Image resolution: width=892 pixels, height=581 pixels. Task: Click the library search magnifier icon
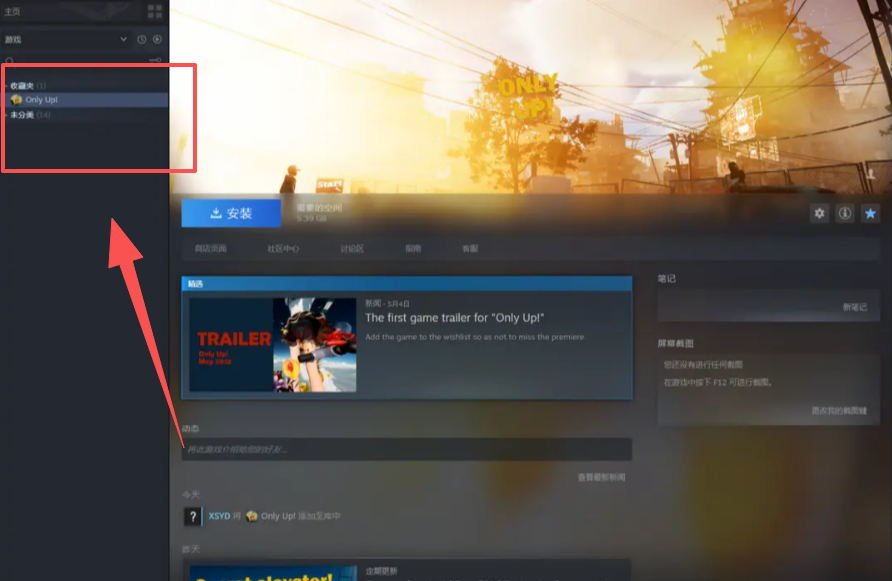[9, 61]
